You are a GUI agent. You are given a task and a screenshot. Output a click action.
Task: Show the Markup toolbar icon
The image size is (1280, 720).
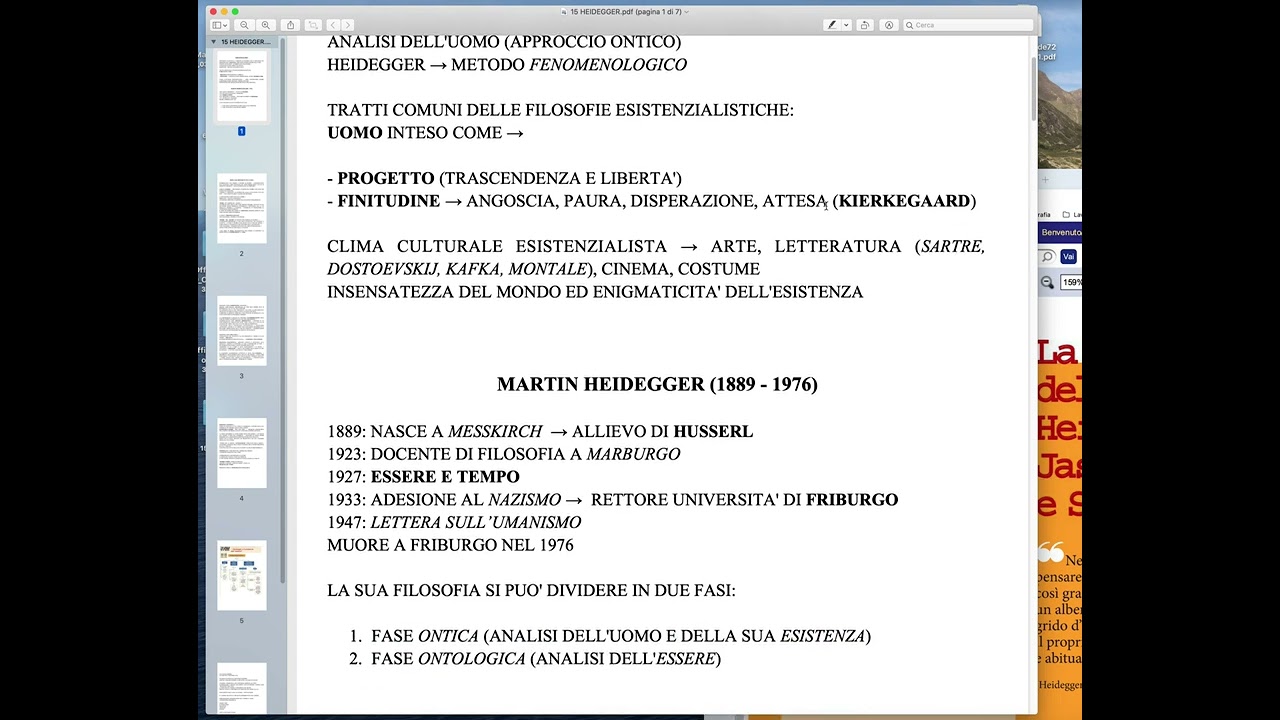tap(888, 25)
